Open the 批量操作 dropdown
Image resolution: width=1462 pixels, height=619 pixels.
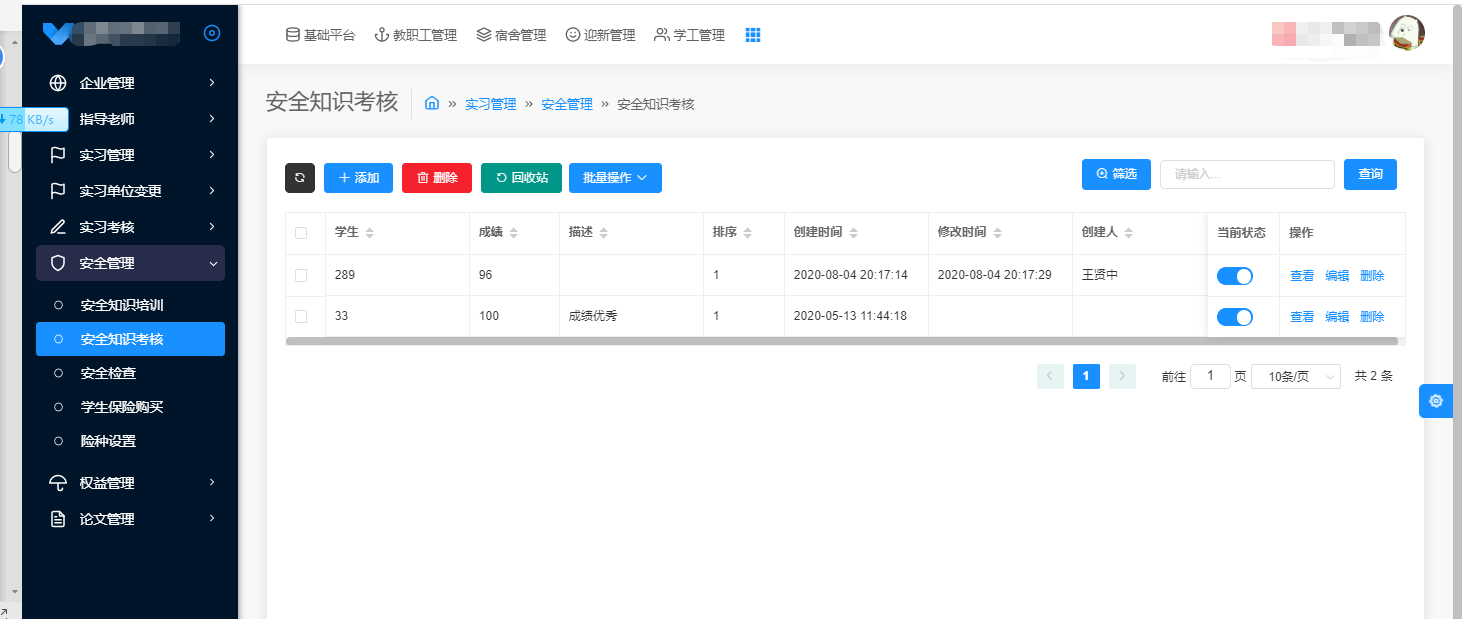tap(615, 177)
